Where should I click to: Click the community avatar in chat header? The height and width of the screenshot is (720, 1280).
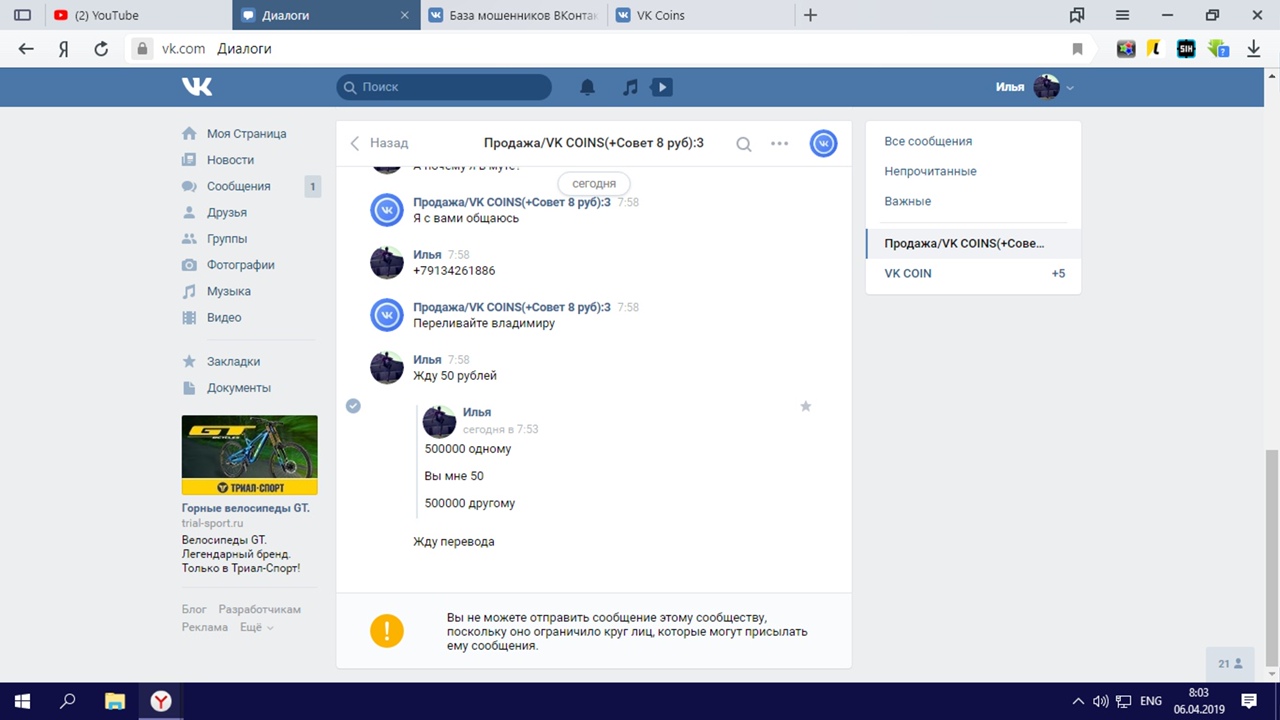(823, 144)
